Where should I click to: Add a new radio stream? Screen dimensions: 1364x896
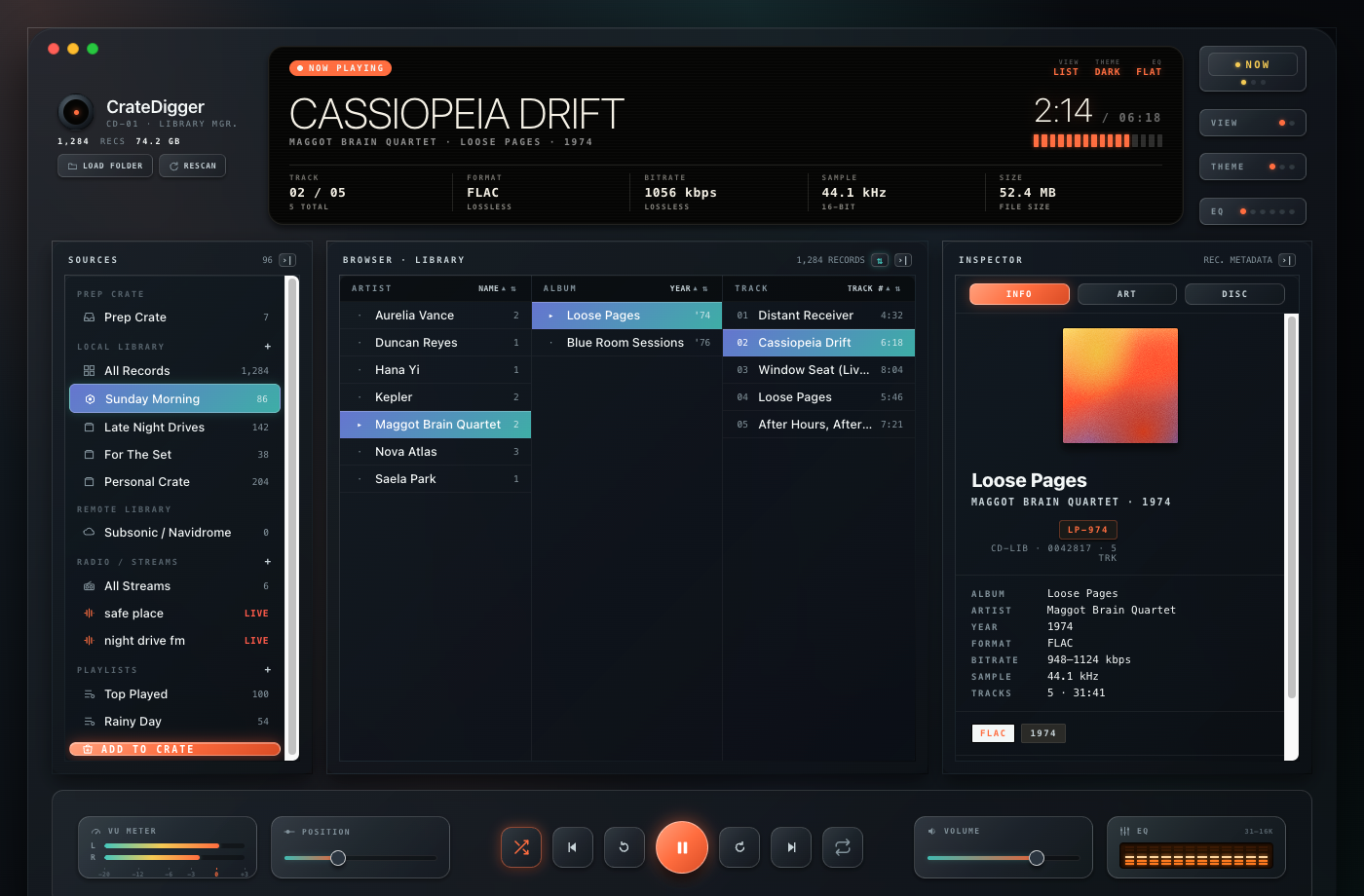coord(268,562)
